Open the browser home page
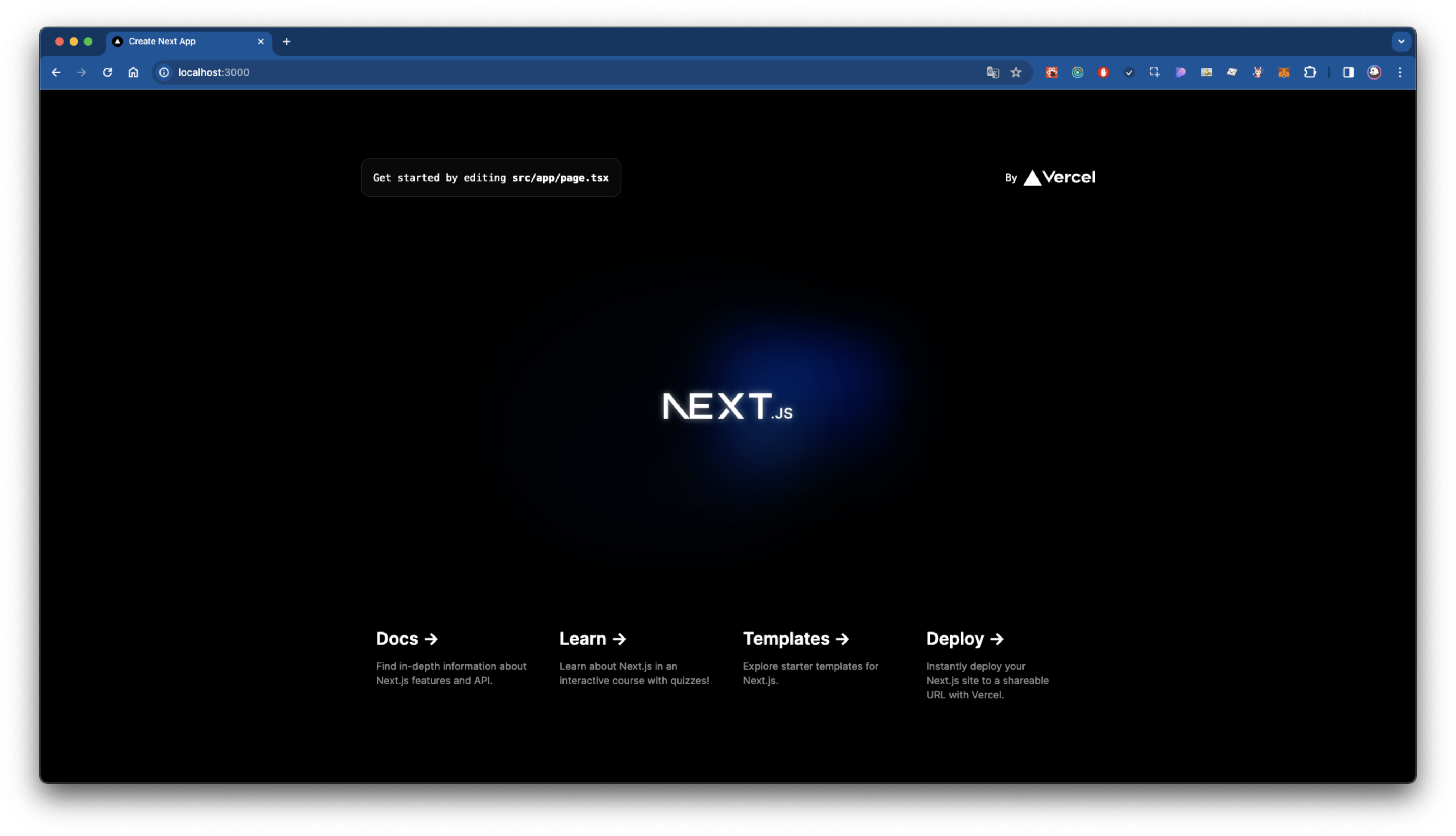1456x836 pixels. point(133,72)
